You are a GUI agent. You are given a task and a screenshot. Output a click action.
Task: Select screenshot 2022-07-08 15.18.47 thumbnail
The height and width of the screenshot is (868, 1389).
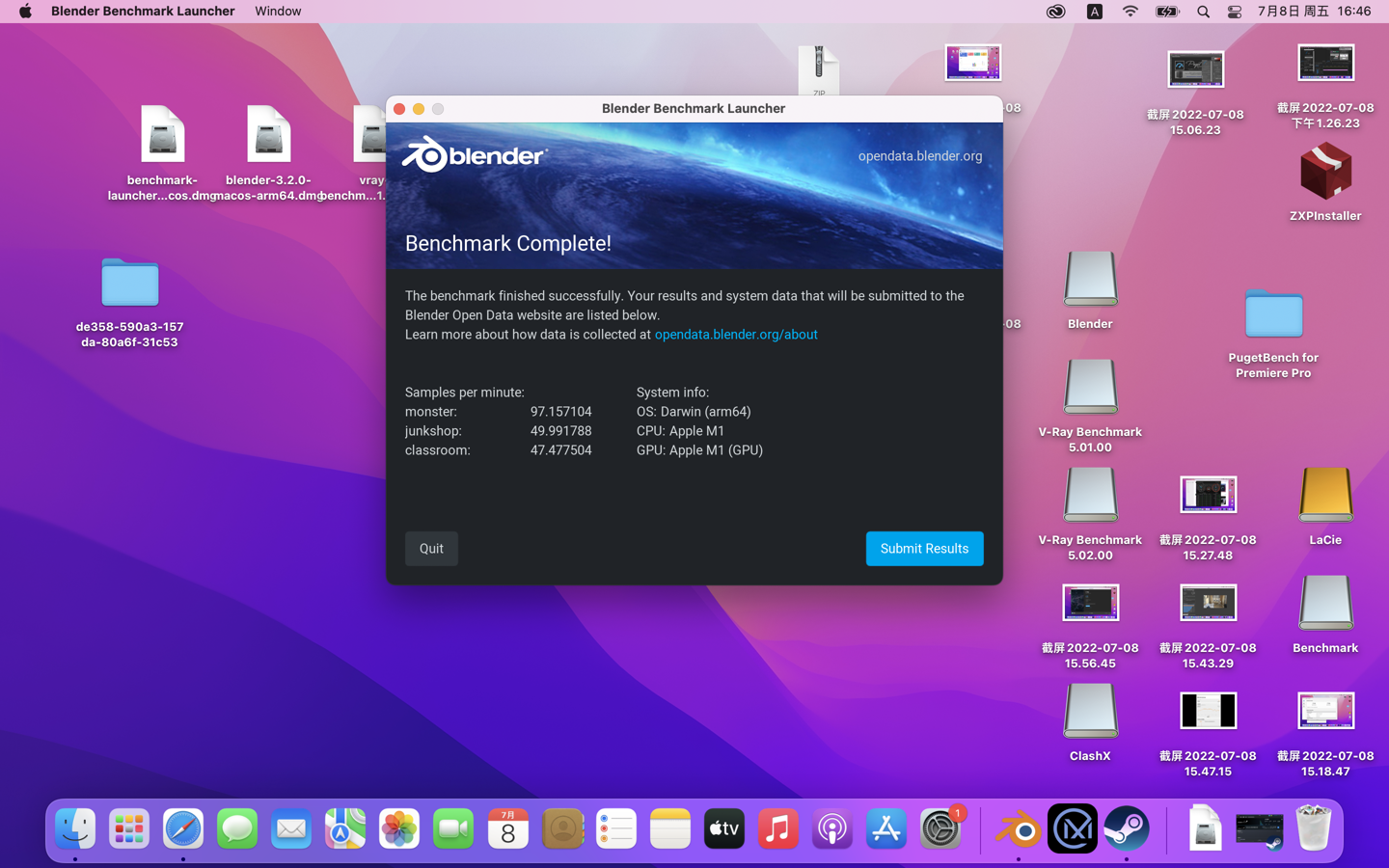(x=1325, y=711)
